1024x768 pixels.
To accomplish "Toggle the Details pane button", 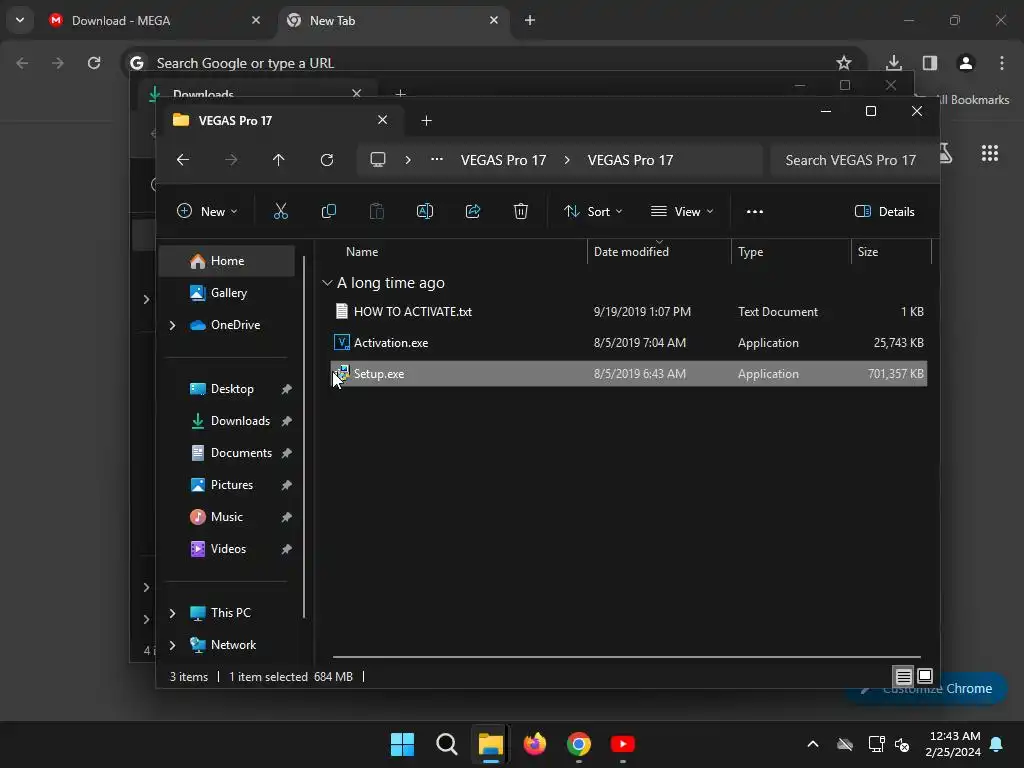I will (885, 212).
